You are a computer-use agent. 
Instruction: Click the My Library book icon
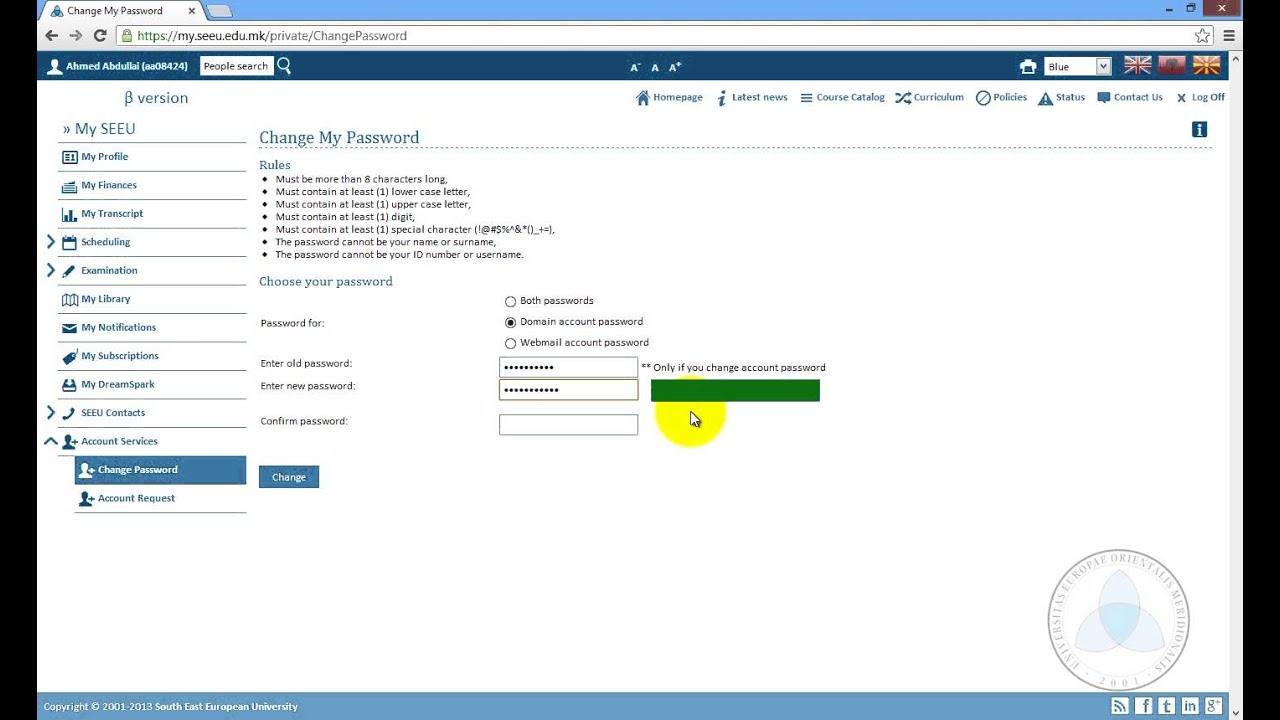(x=69, y=299)
